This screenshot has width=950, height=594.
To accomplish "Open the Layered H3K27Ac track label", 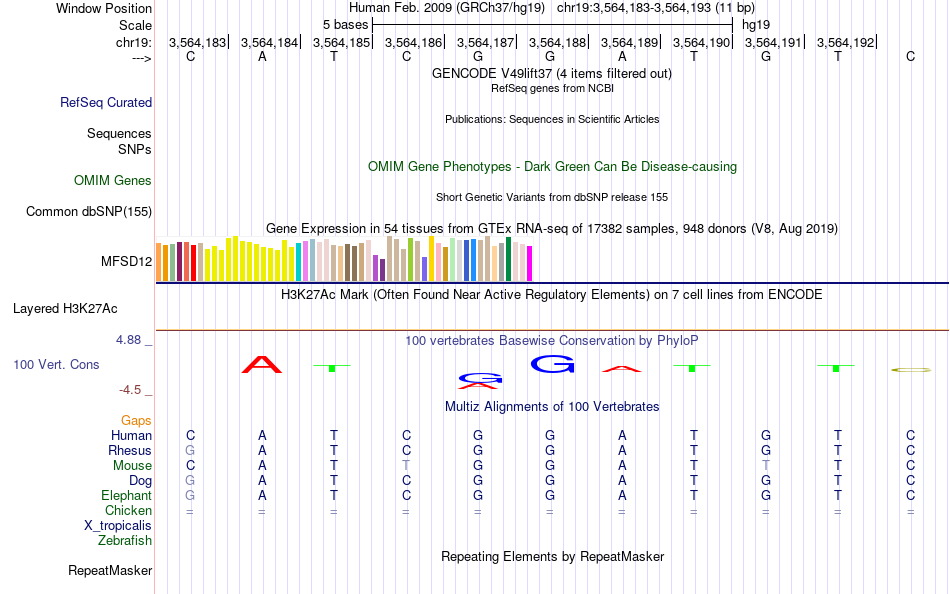I will [x=65, y=309].
